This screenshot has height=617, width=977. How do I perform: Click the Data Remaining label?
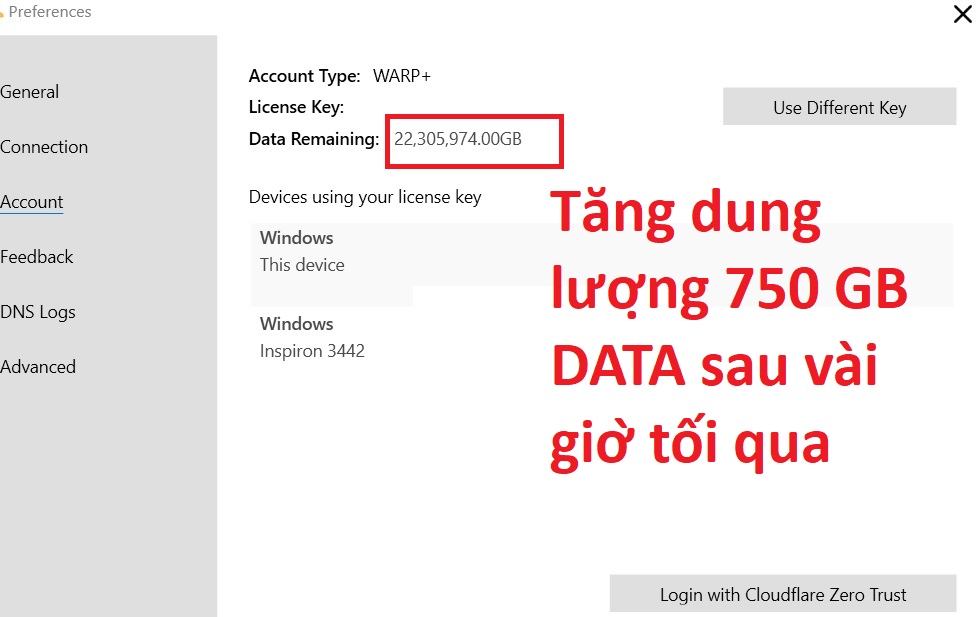(313, 139)
